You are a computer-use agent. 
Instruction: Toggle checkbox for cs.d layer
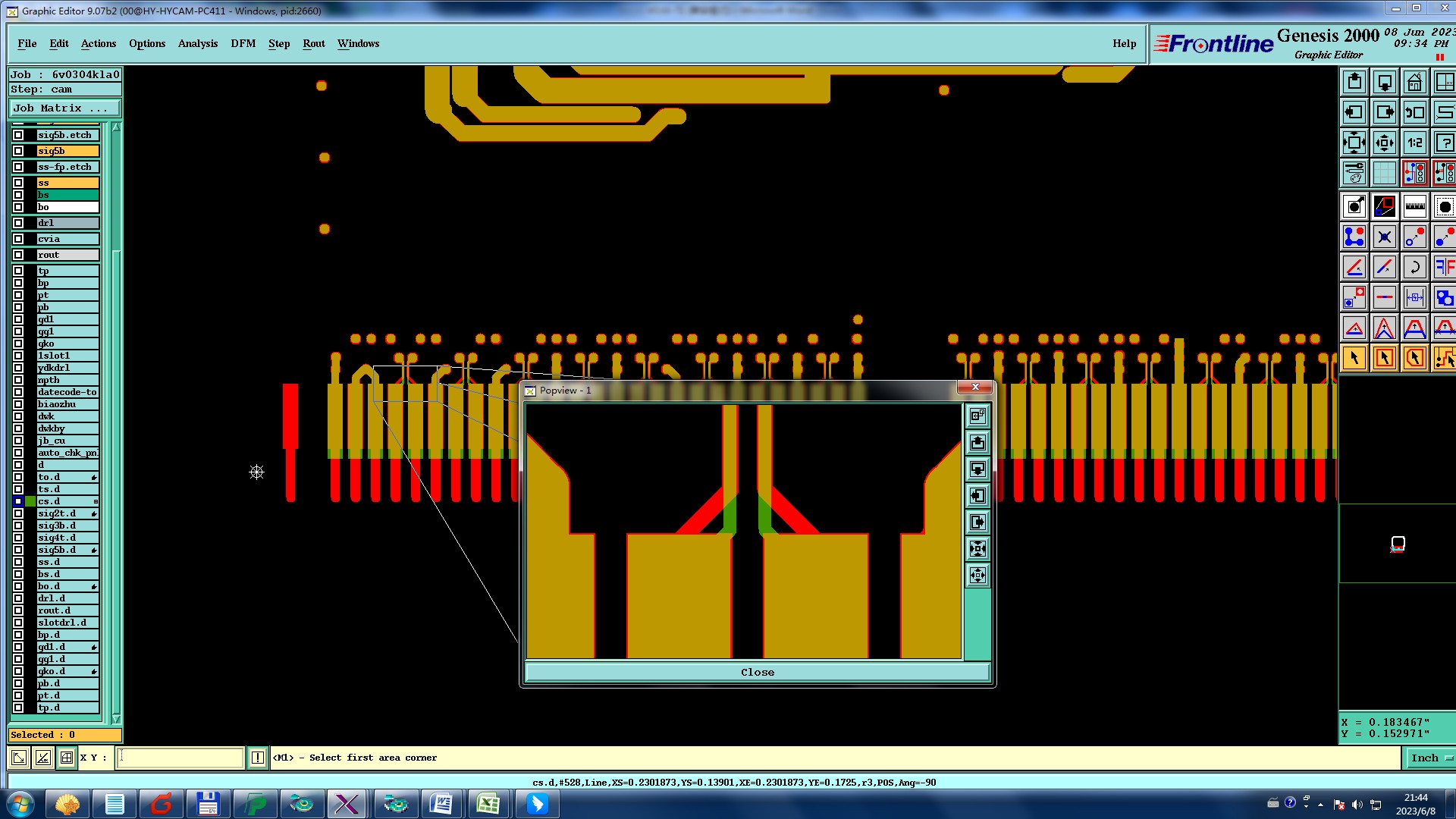click(x=18, y=501)
